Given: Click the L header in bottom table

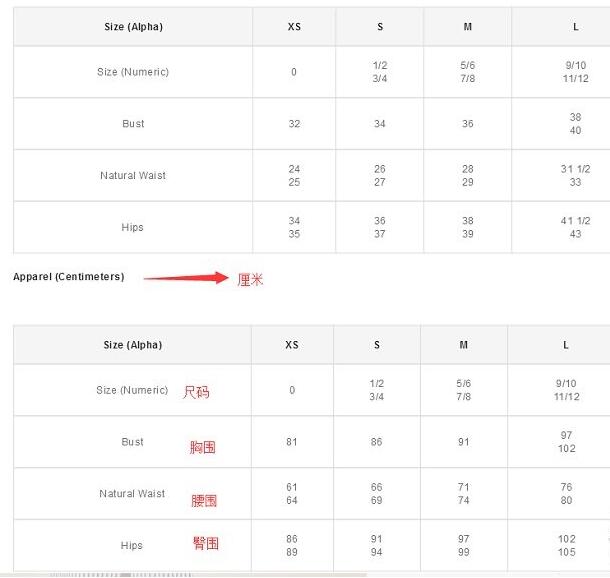Looking at the screenshot, I should (566, 345).
